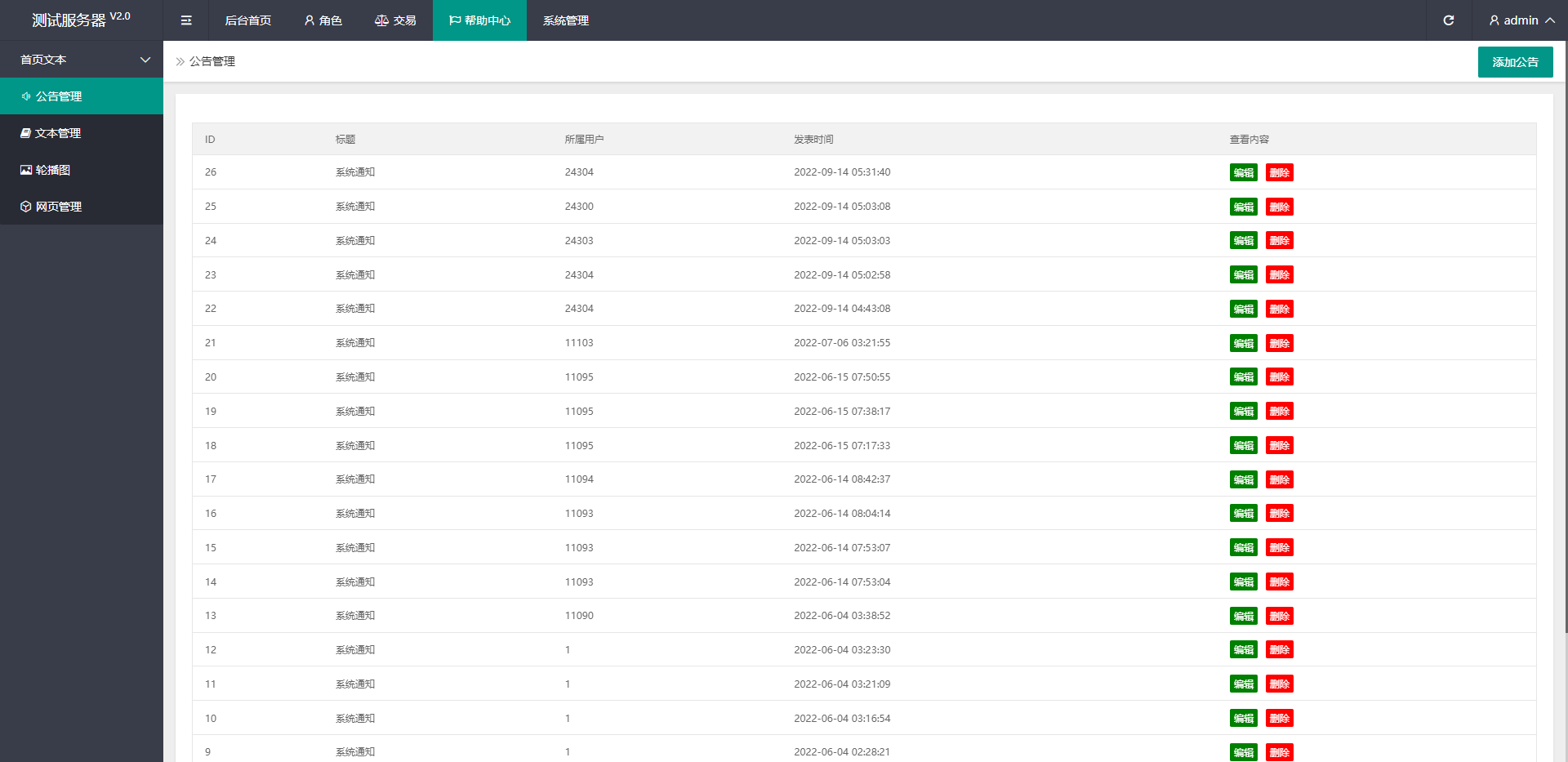Click the 角色 user icon in navbar
Image resolution: width=1568 pixels, height=762 pixels.
tap(310, 20)
